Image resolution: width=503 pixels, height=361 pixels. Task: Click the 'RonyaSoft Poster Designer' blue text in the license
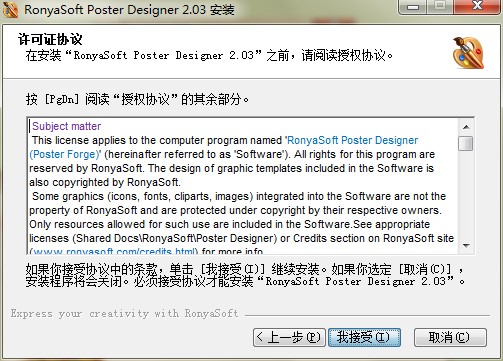click(352, 140)
